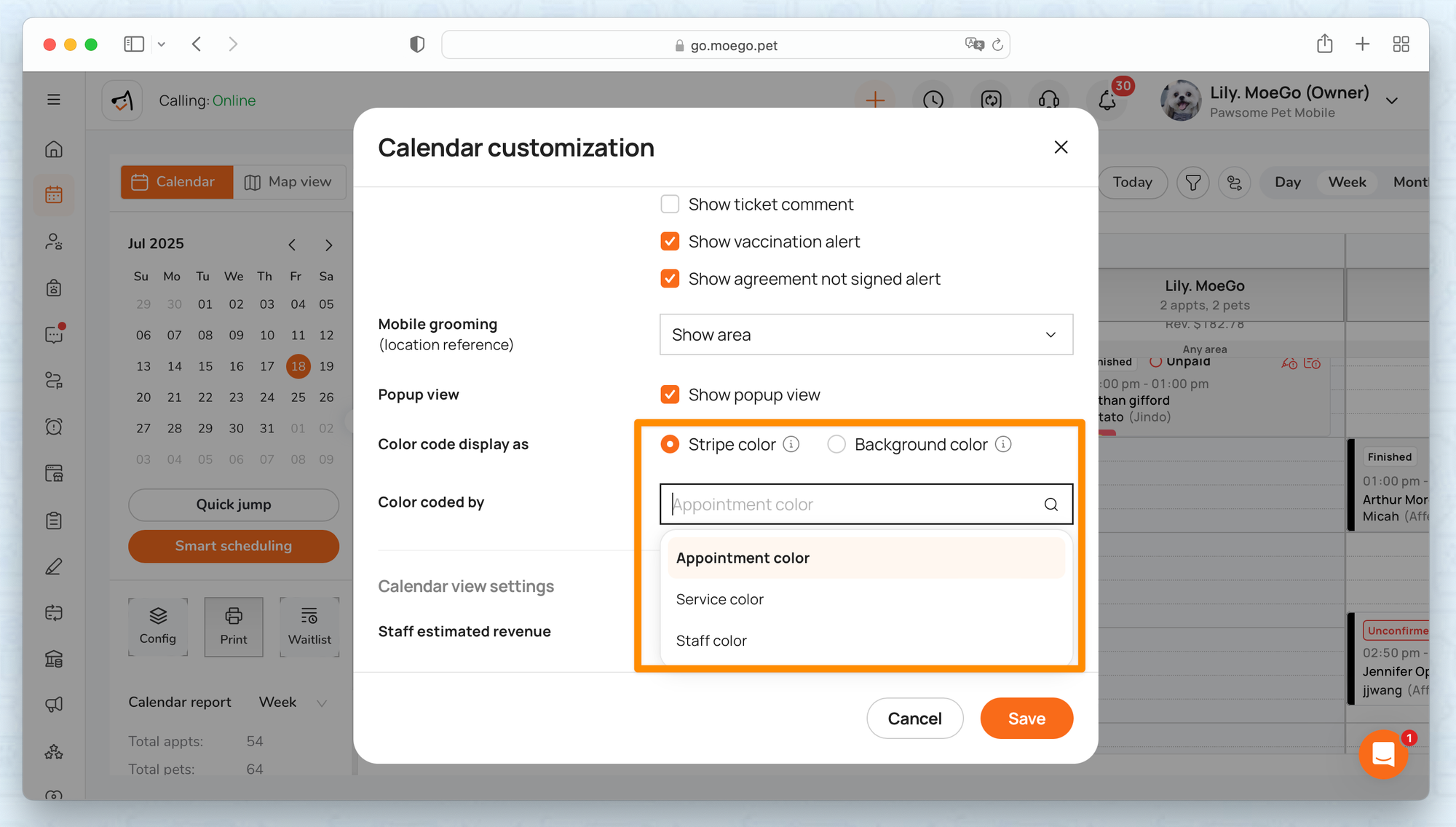Viewport: 1456px width, 827px height.
Task: Click Stripe color info icon
Action: click(x=791, y=444)
